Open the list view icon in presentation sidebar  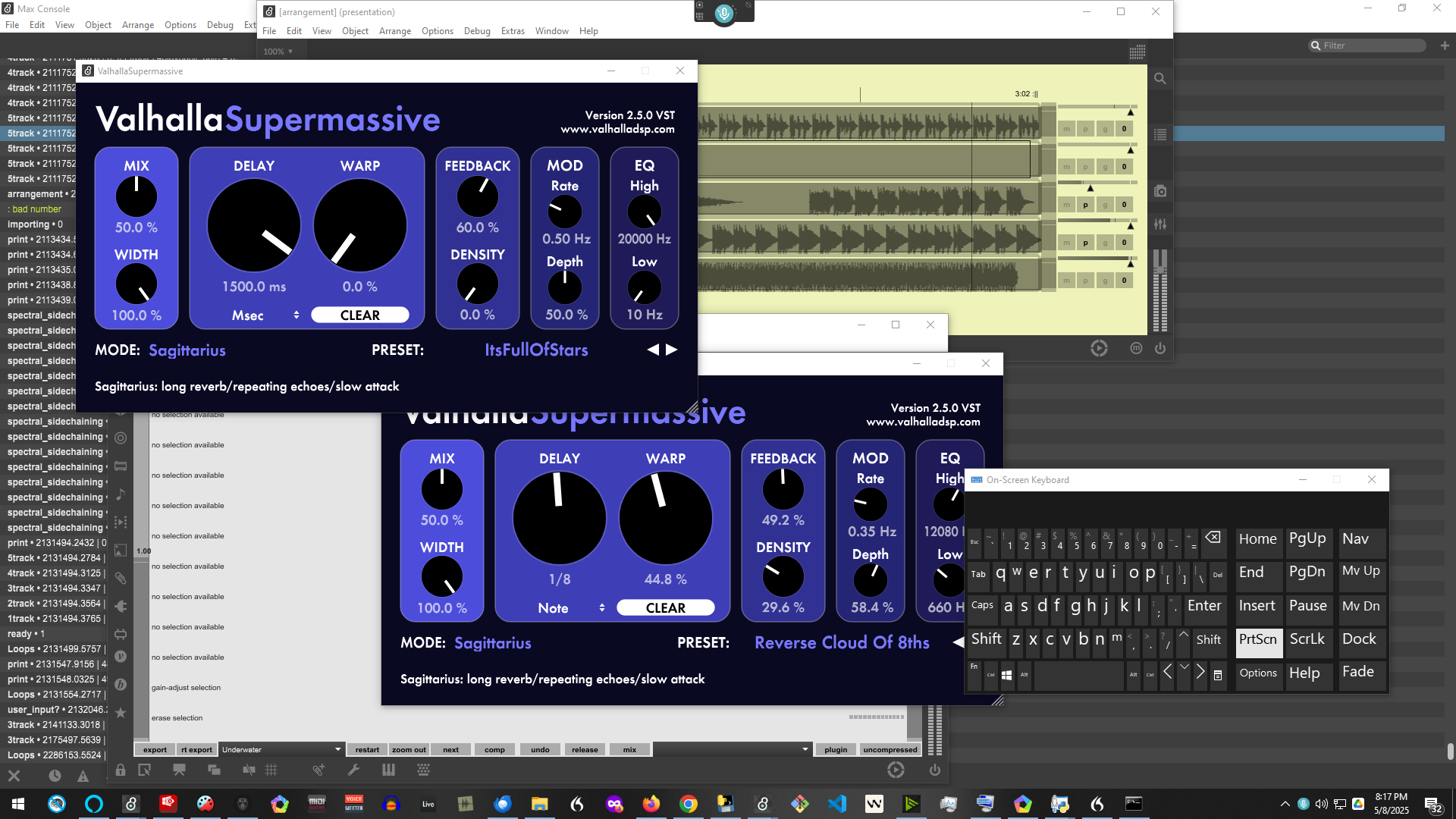click(1160, 135)
